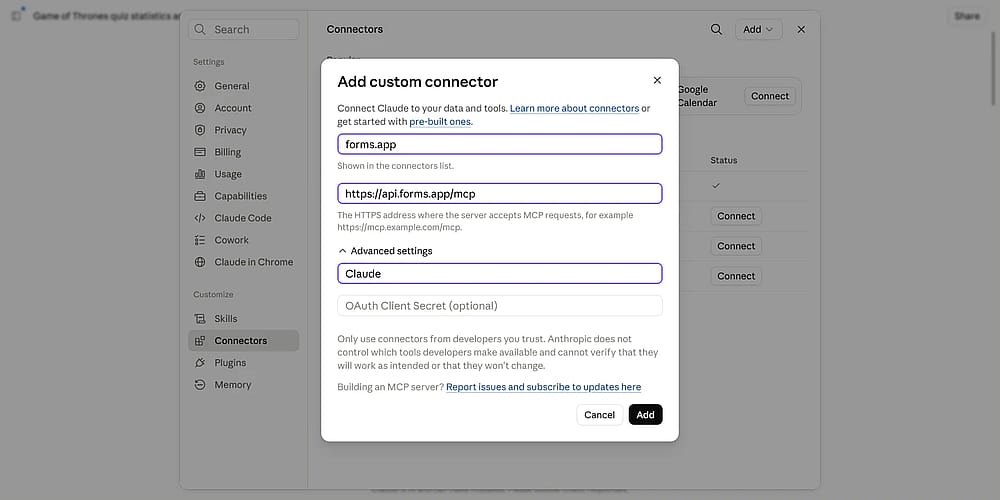Click Cancel in the connector dialog

coord(599,415)
